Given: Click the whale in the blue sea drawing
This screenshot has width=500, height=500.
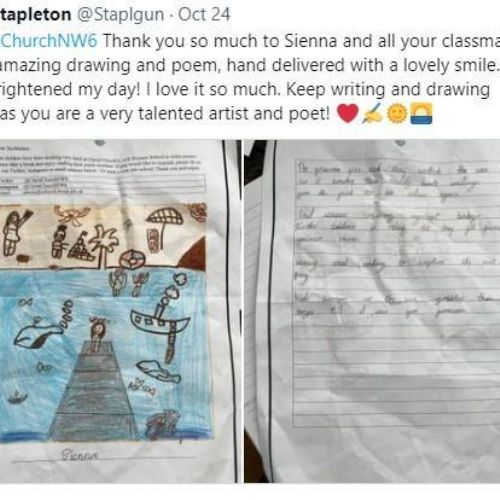Looking at the screenshot, I should 38,334.
